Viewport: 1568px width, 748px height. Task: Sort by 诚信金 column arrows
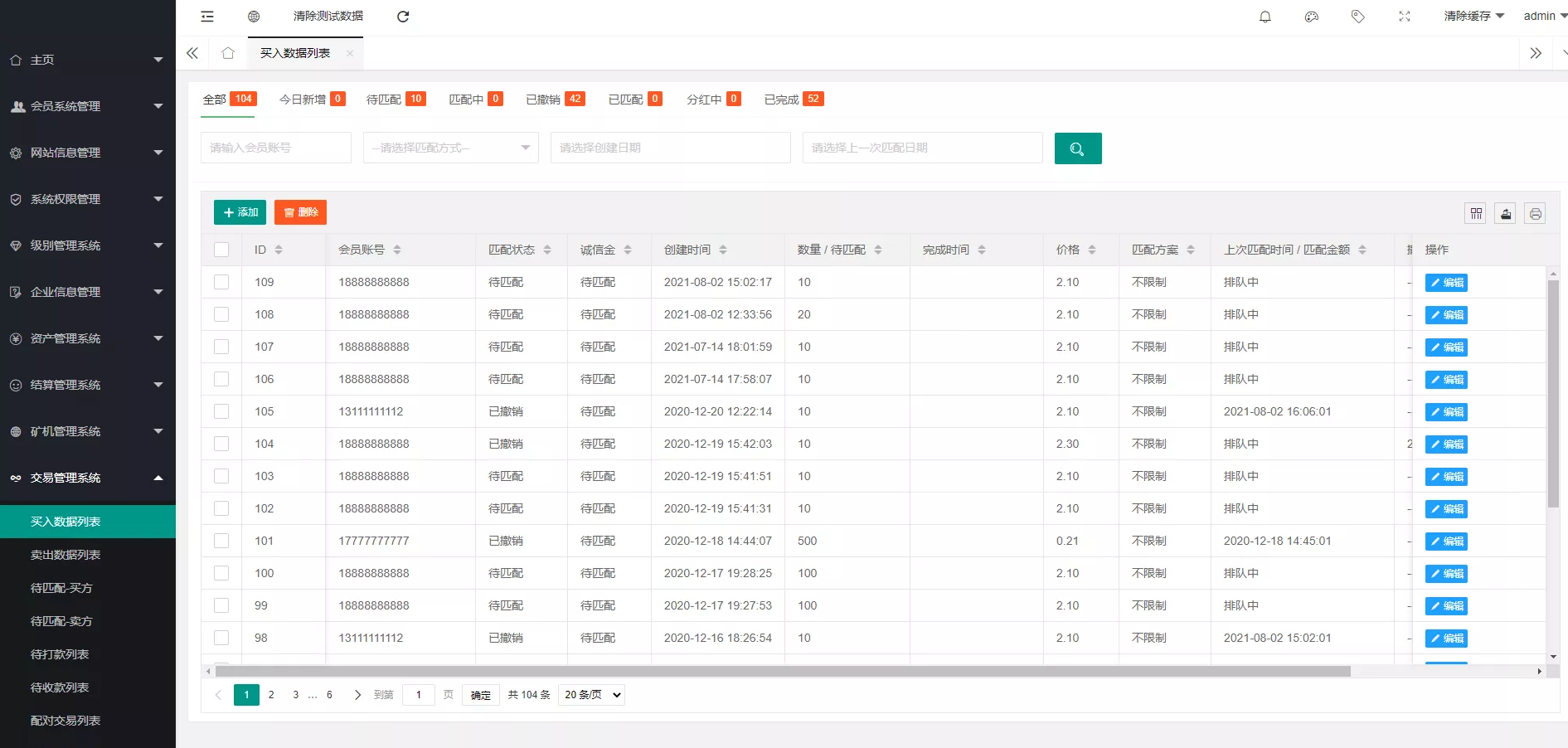[628, 250]
